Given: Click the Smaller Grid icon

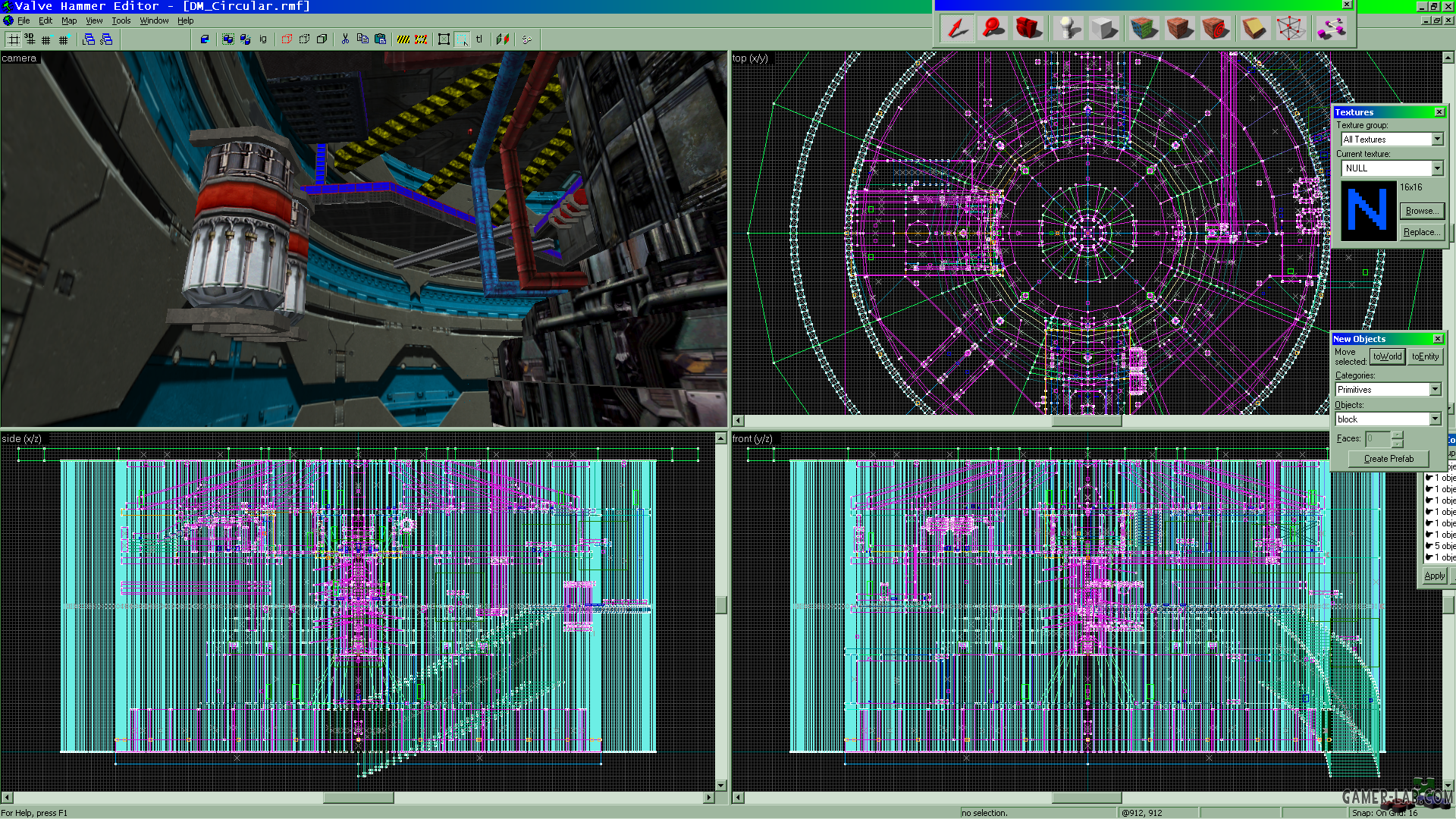Looking at the screenshot, I should coord(46,39).
